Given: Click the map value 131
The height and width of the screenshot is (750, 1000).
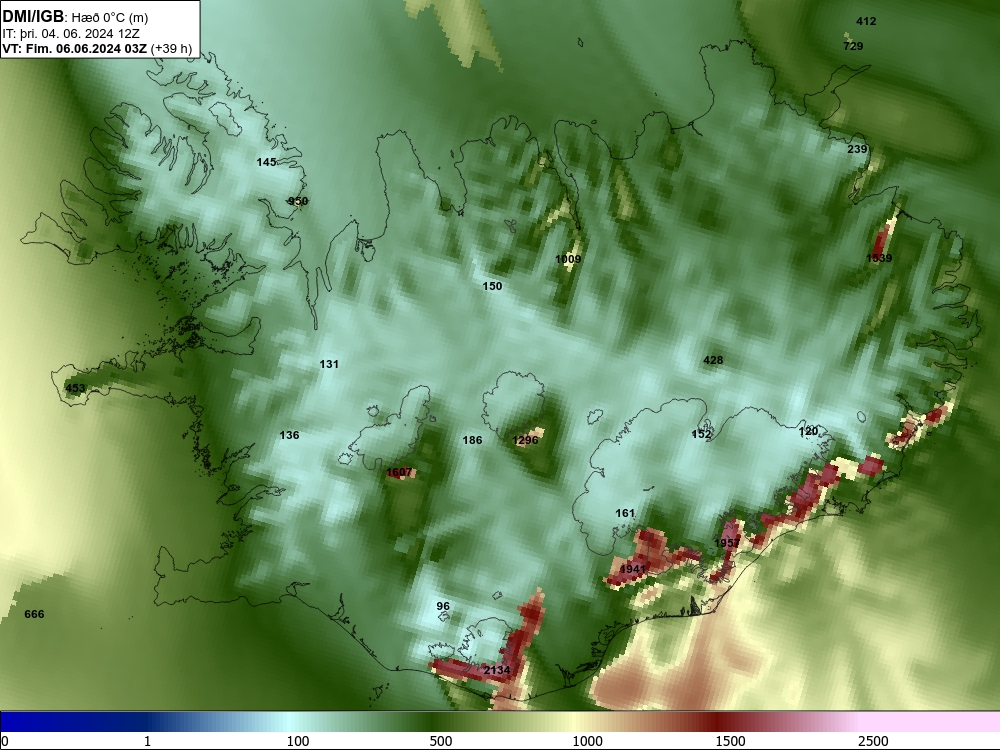Looking at the screenshot, I should point(329,364).
